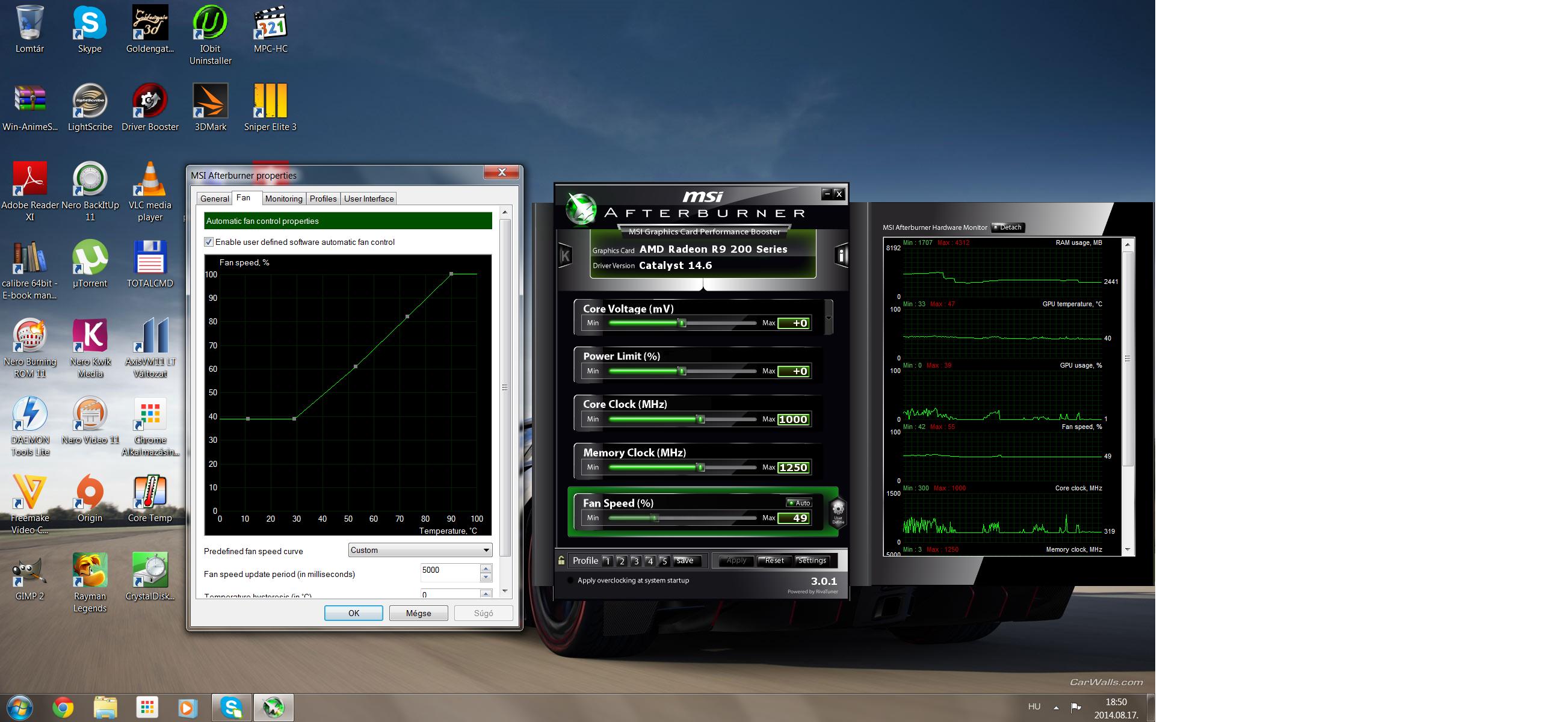
Task: Open the Goldengate 3d desktop icon
Action: click(150, 29)
